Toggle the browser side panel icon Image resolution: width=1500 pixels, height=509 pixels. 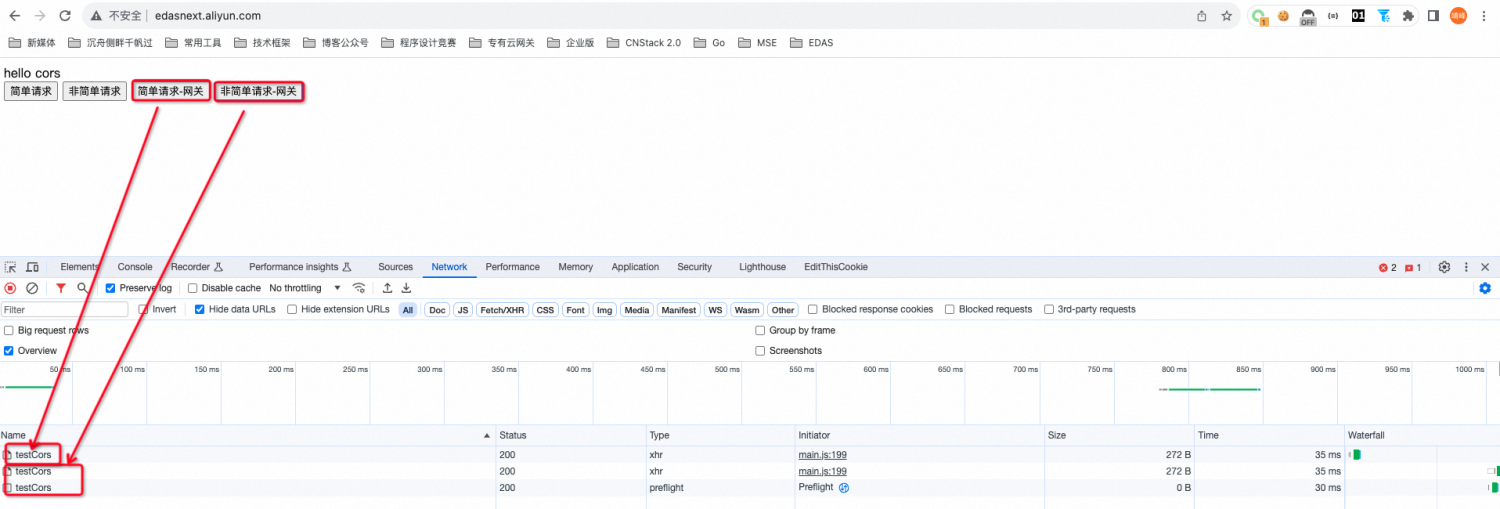coord(1434,16)
